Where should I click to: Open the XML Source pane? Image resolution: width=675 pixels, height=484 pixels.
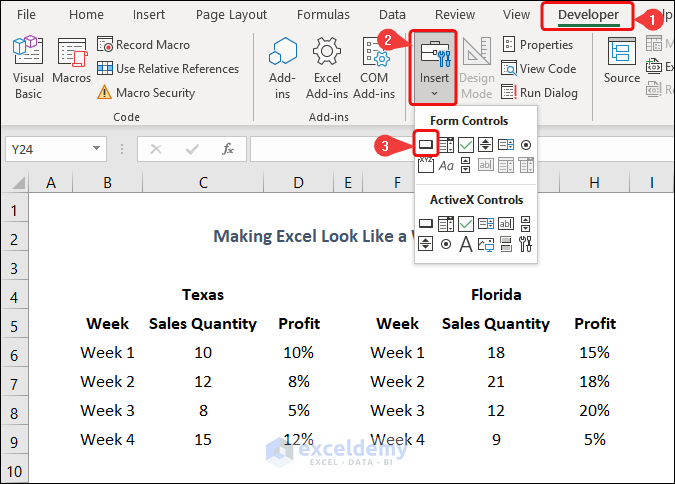pyautogui.click(x=622, y=60)
